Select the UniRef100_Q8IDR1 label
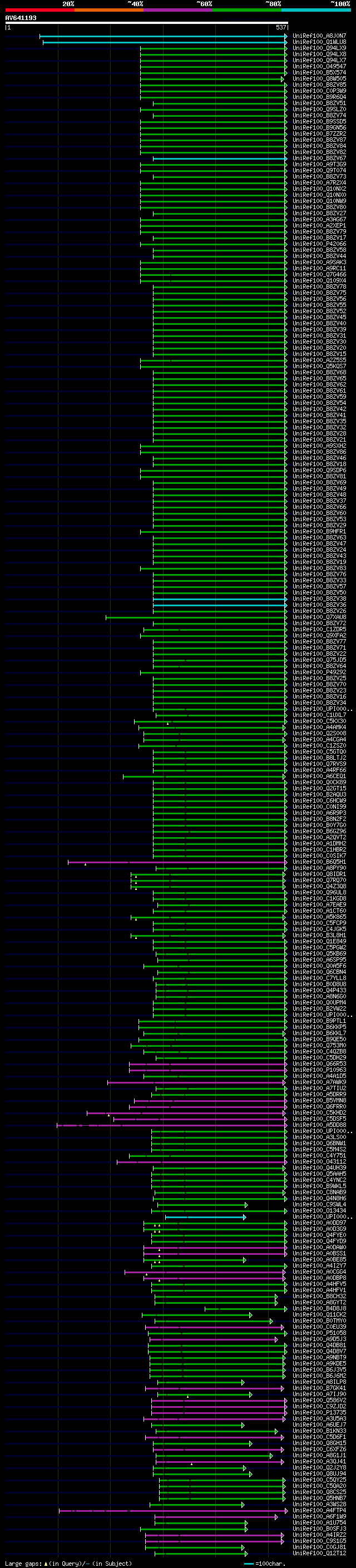 [319, 874]
